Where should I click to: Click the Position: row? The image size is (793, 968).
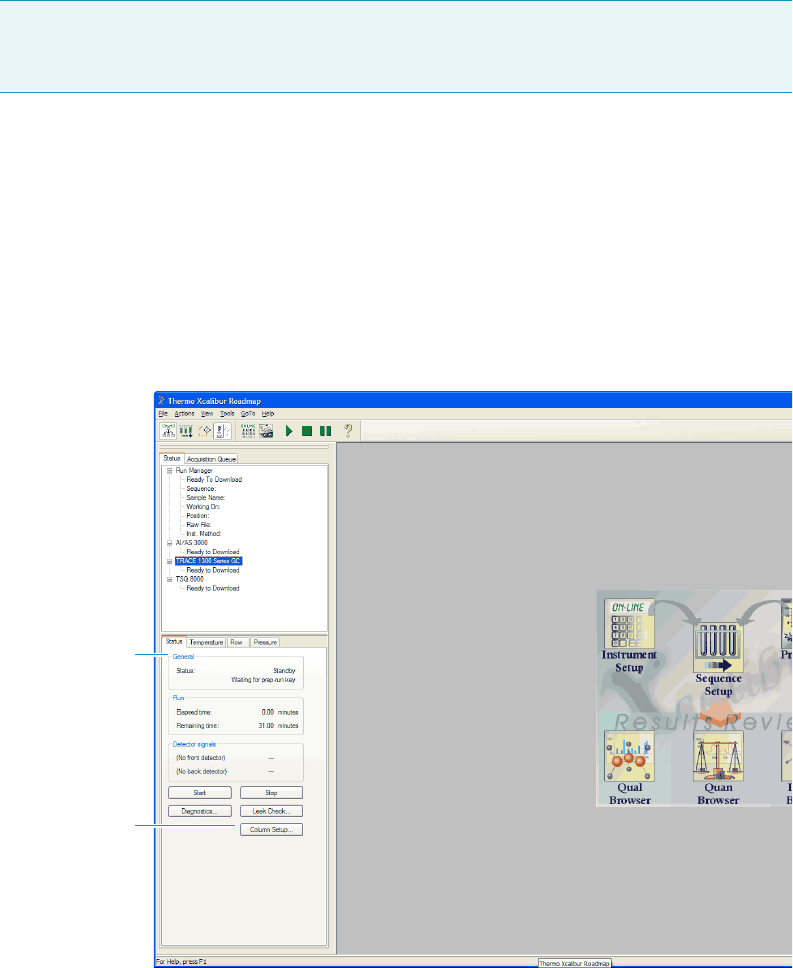[x=197, y=515]
